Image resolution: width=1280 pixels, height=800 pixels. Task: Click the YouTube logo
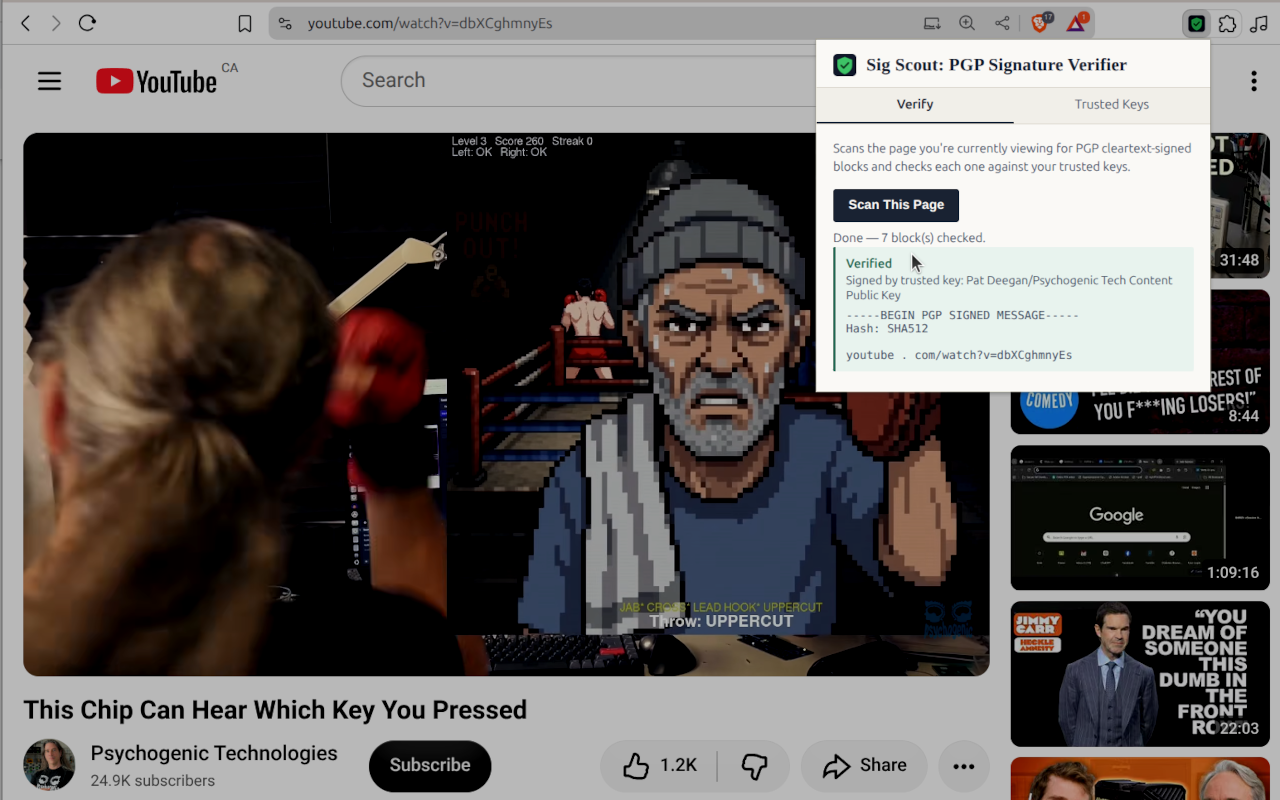[x=156, y=81]
